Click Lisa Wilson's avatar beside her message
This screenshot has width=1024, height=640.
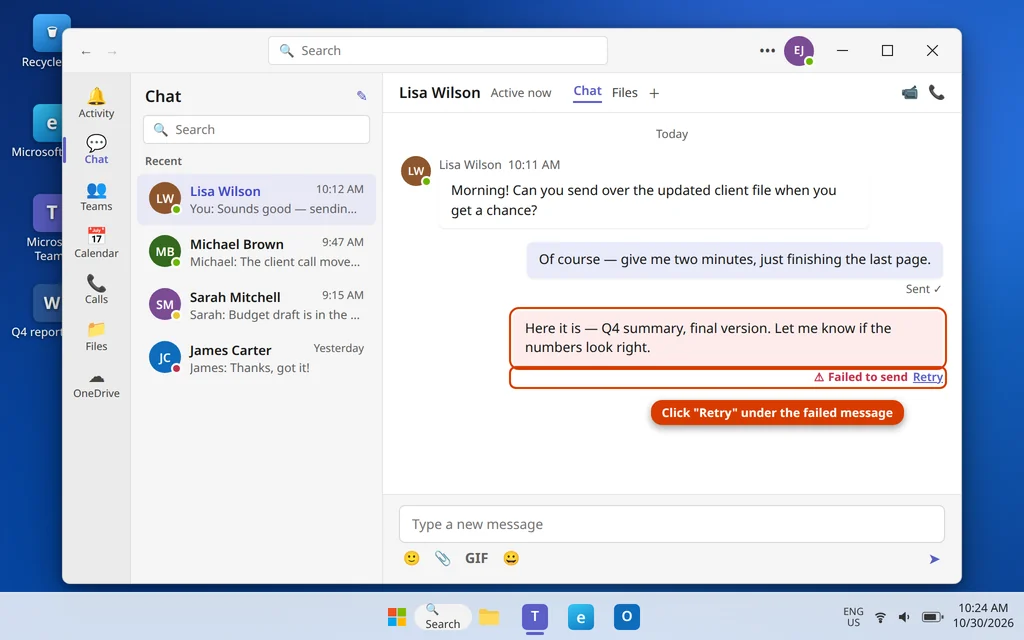click(416, 171)
